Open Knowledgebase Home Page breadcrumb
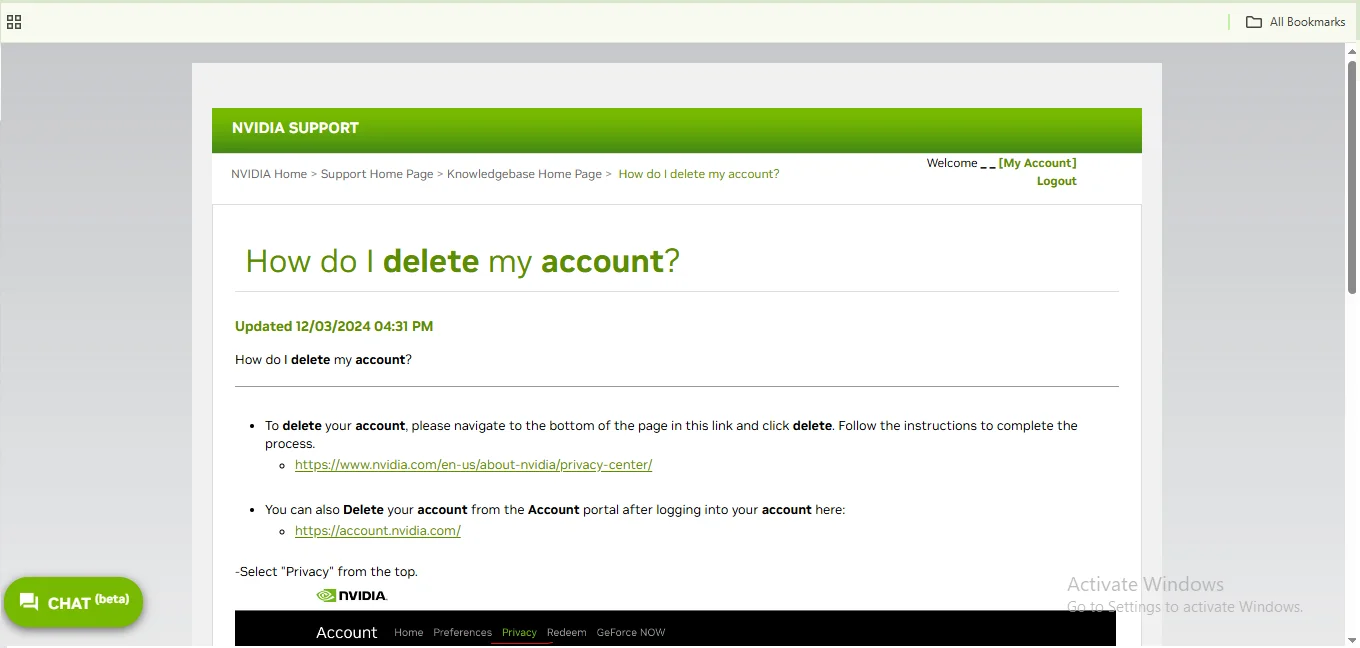The image size is (1360, 648). point(524,174)
